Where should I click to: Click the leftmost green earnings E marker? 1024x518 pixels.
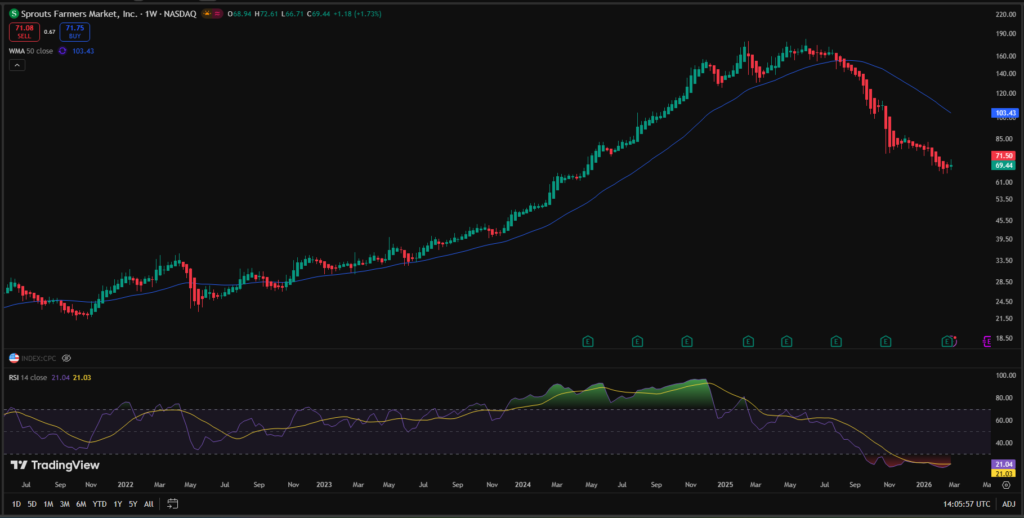587,342
